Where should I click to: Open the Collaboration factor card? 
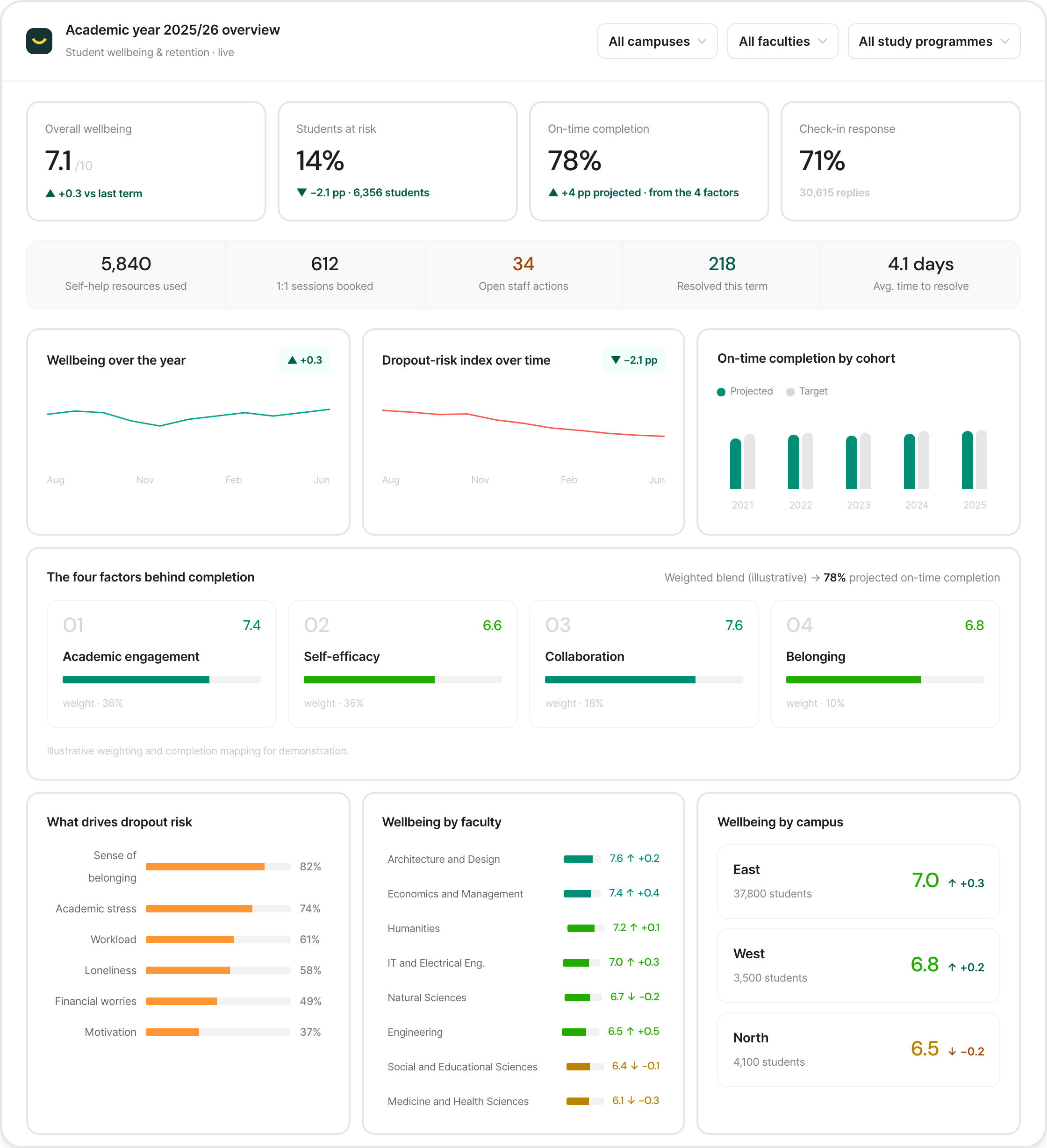644,664
